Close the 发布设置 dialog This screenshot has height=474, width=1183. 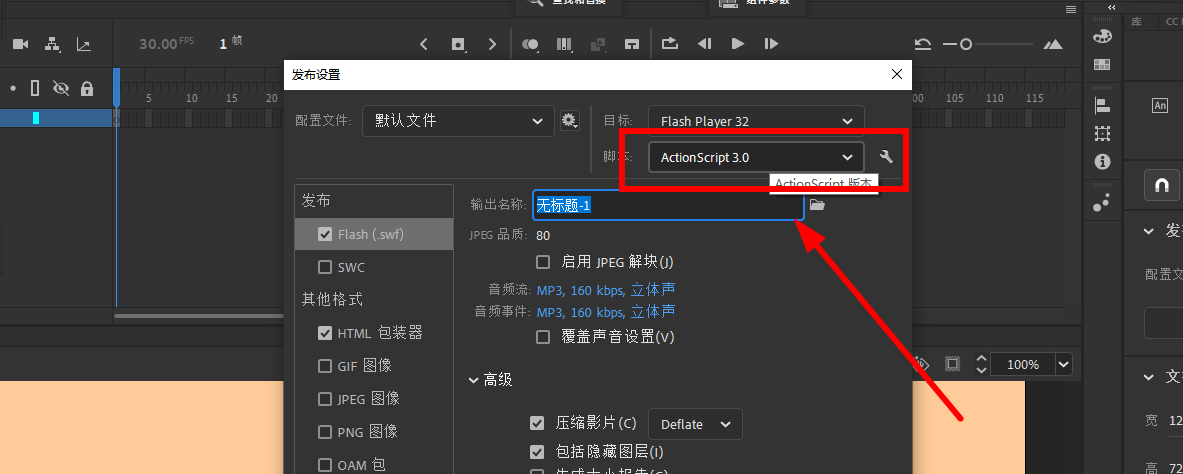pos(897,75)
